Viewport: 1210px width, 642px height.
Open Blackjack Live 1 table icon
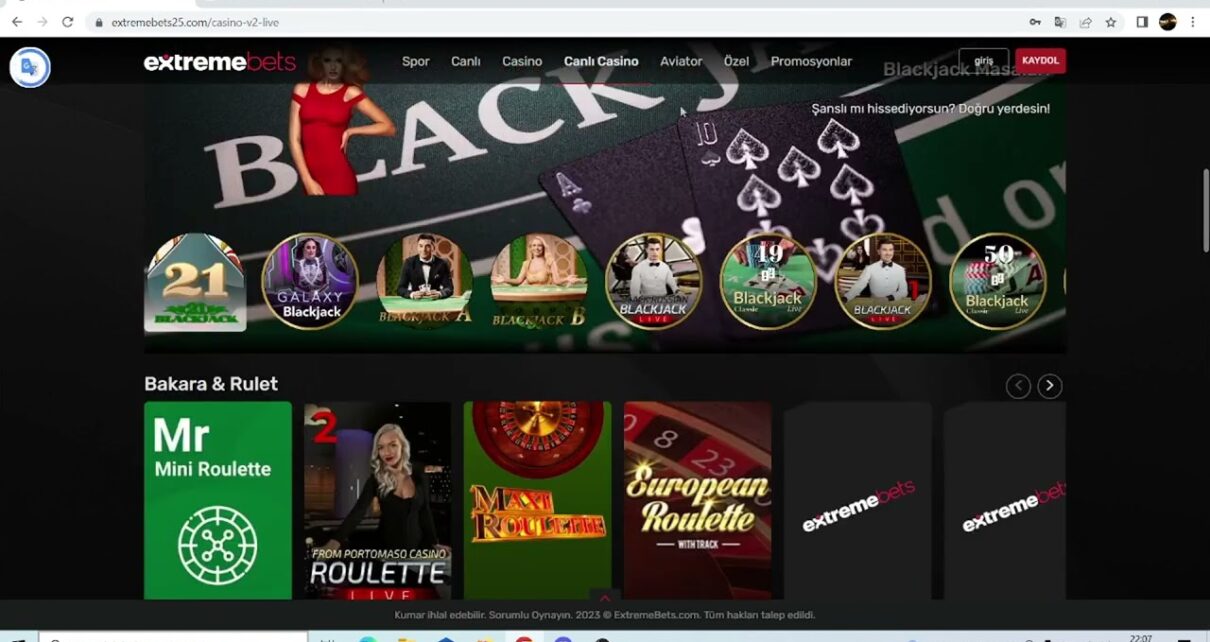883,282
